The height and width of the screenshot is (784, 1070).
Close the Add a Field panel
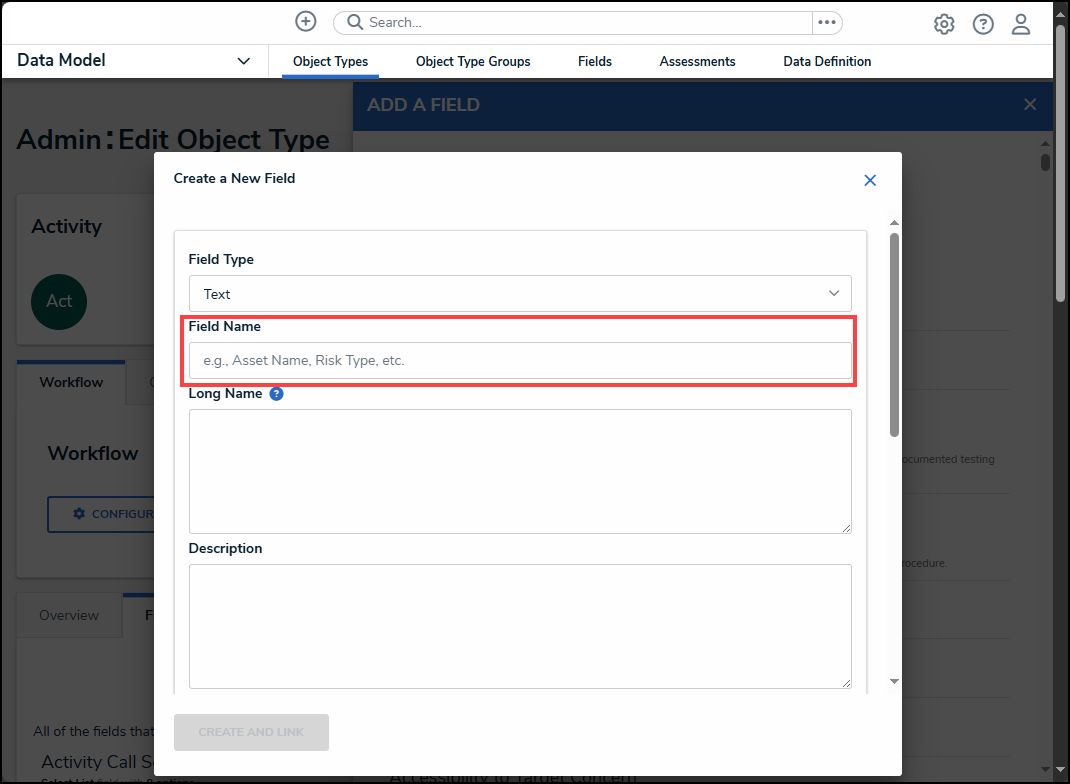[1030, 104]
